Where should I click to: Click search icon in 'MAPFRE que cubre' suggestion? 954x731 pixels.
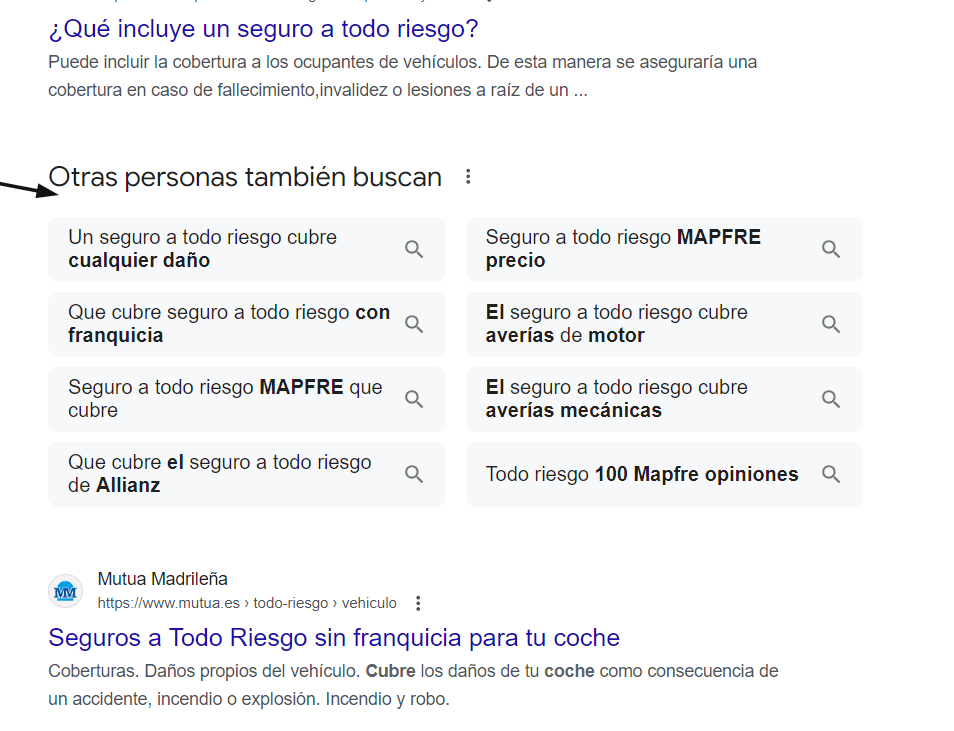point(414,399)
